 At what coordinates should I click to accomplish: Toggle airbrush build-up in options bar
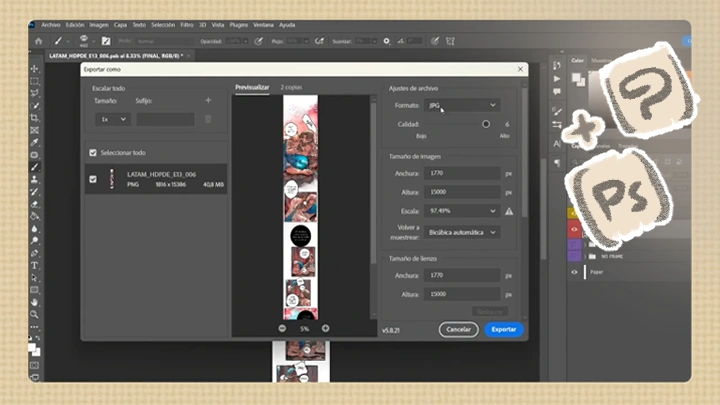coord(320,41)
